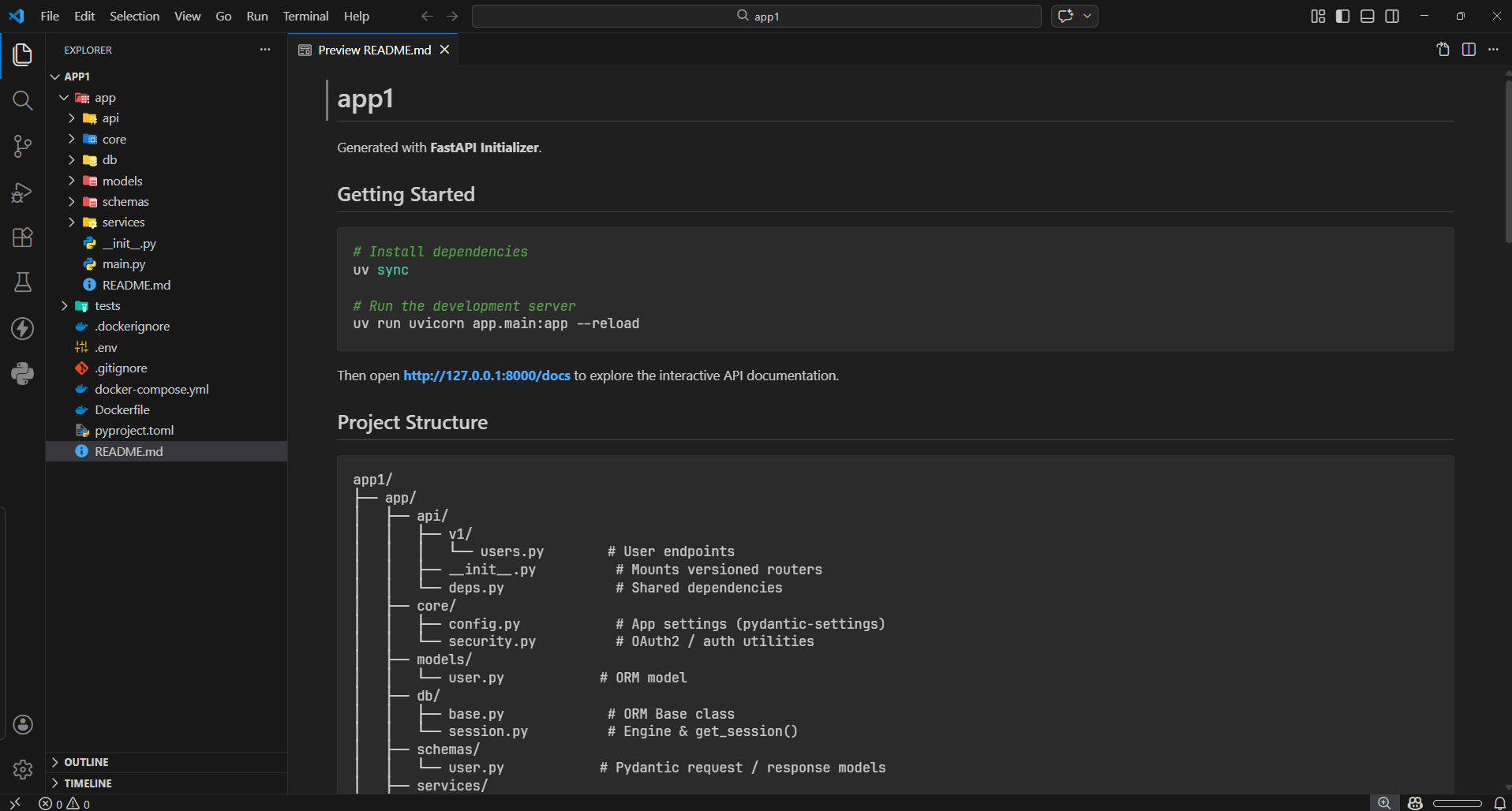Click the remote window status bar icon
Screen dimensions: 1512x811
pyautogui.click(x=15, y=803)
